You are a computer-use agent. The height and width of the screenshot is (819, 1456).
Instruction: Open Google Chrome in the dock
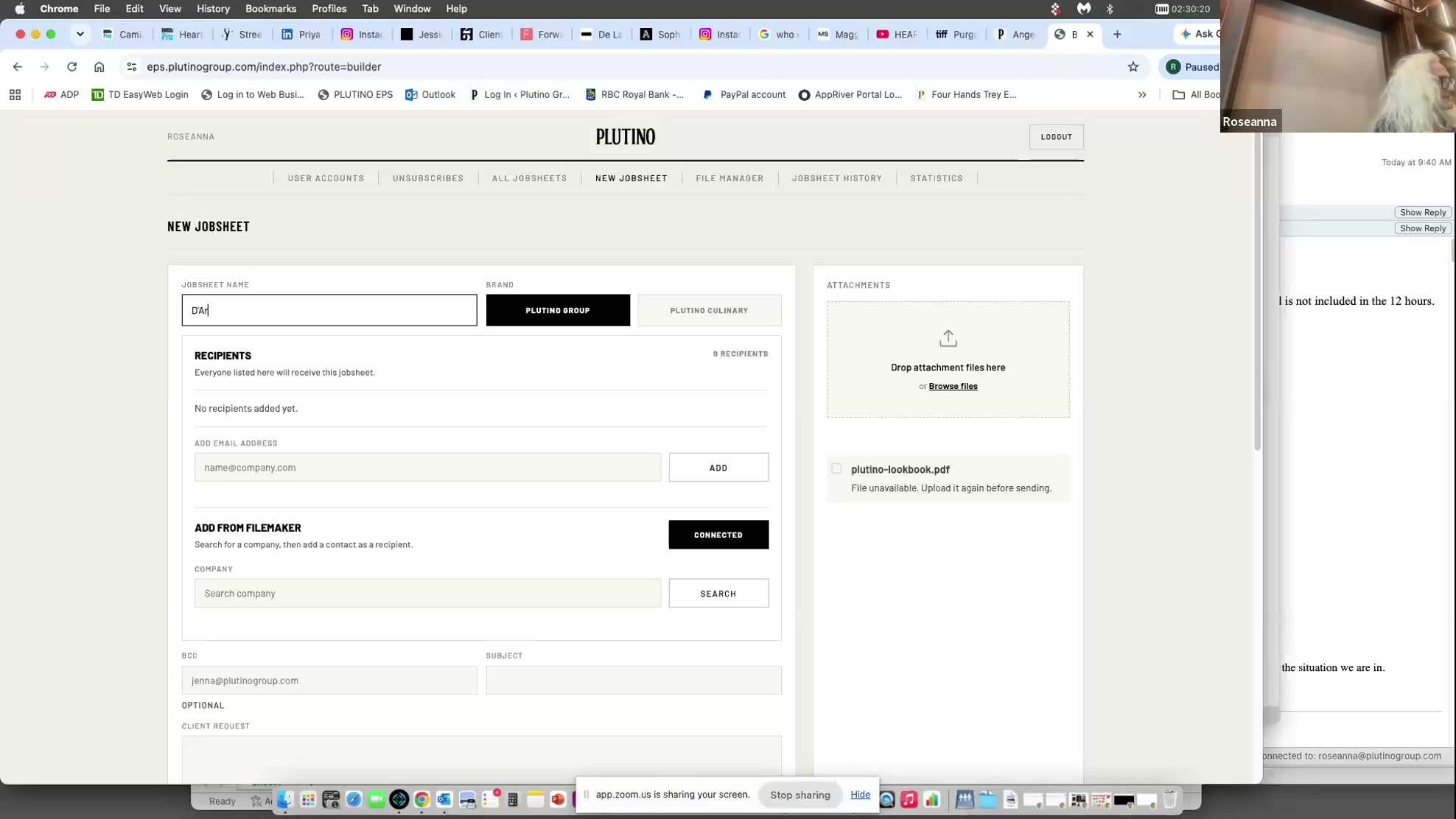421,800
